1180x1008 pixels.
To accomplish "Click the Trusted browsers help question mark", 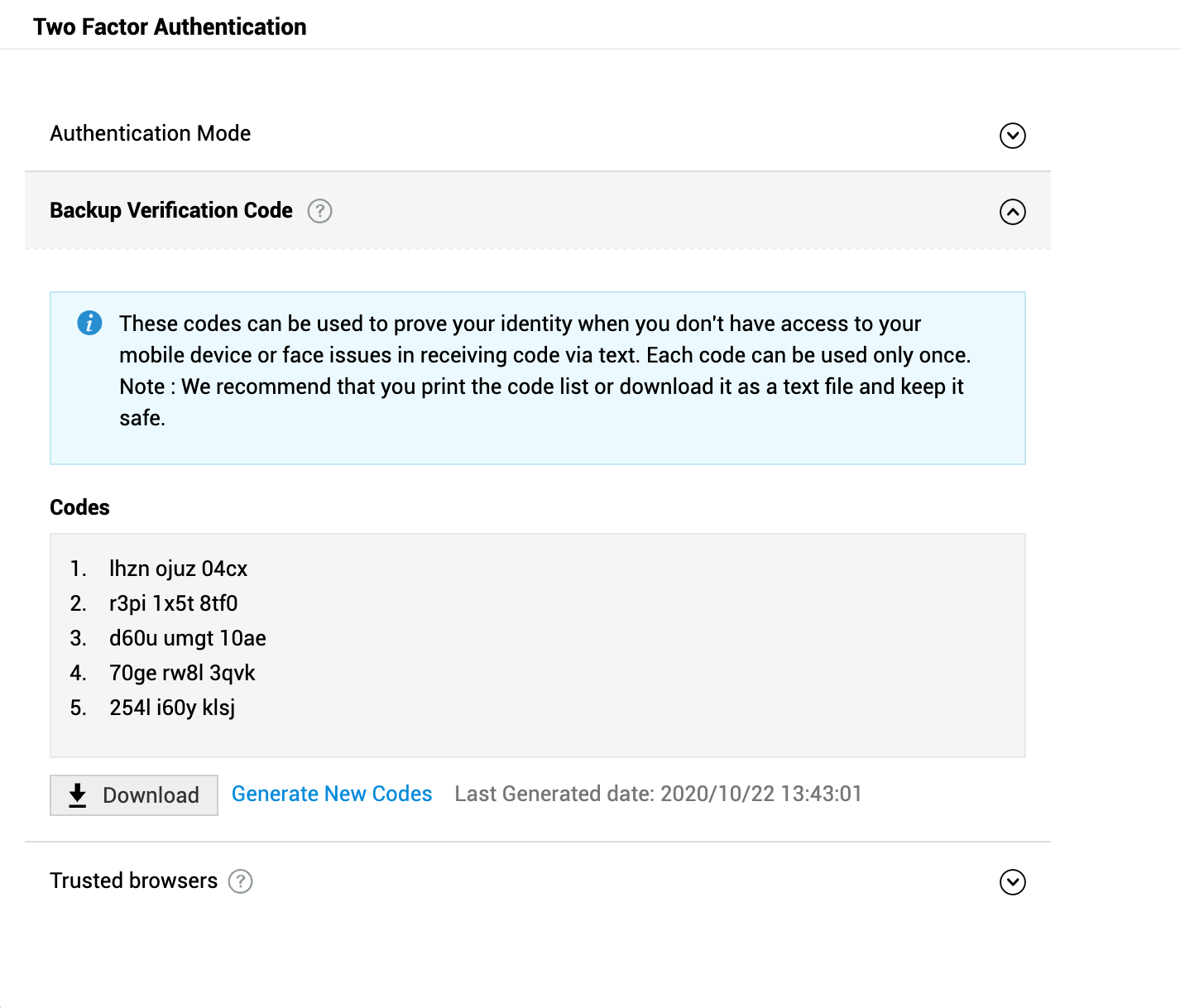I will (x=240, y=881).
